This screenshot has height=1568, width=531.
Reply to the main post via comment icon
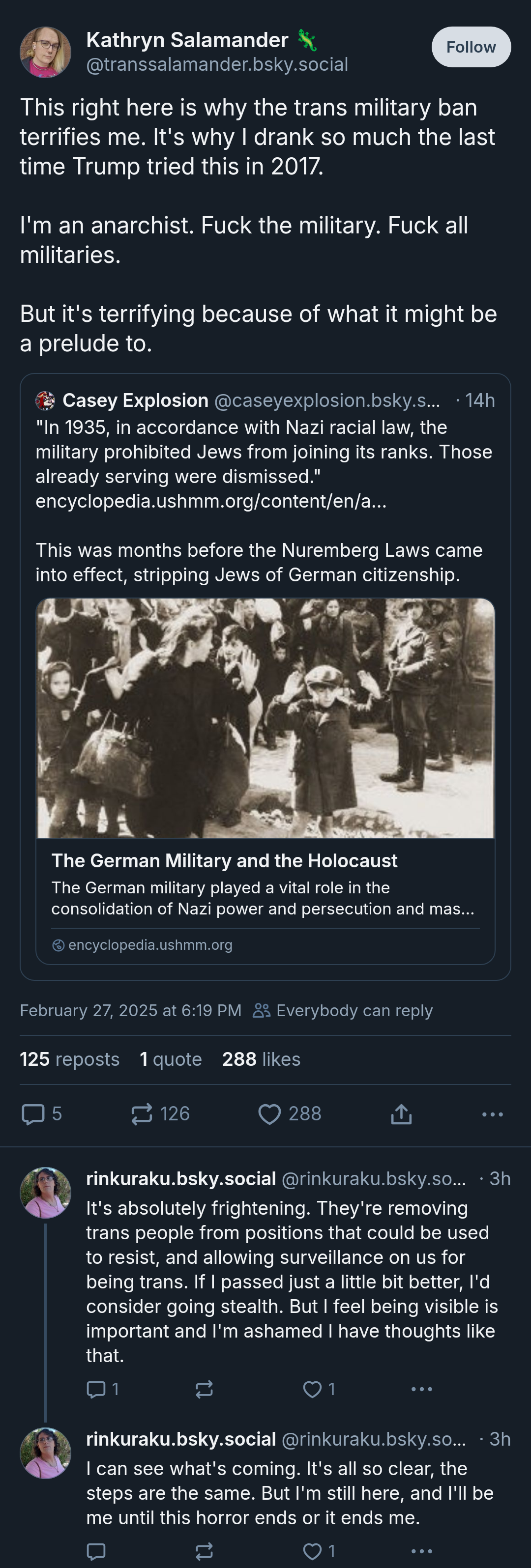(41, 1114)
